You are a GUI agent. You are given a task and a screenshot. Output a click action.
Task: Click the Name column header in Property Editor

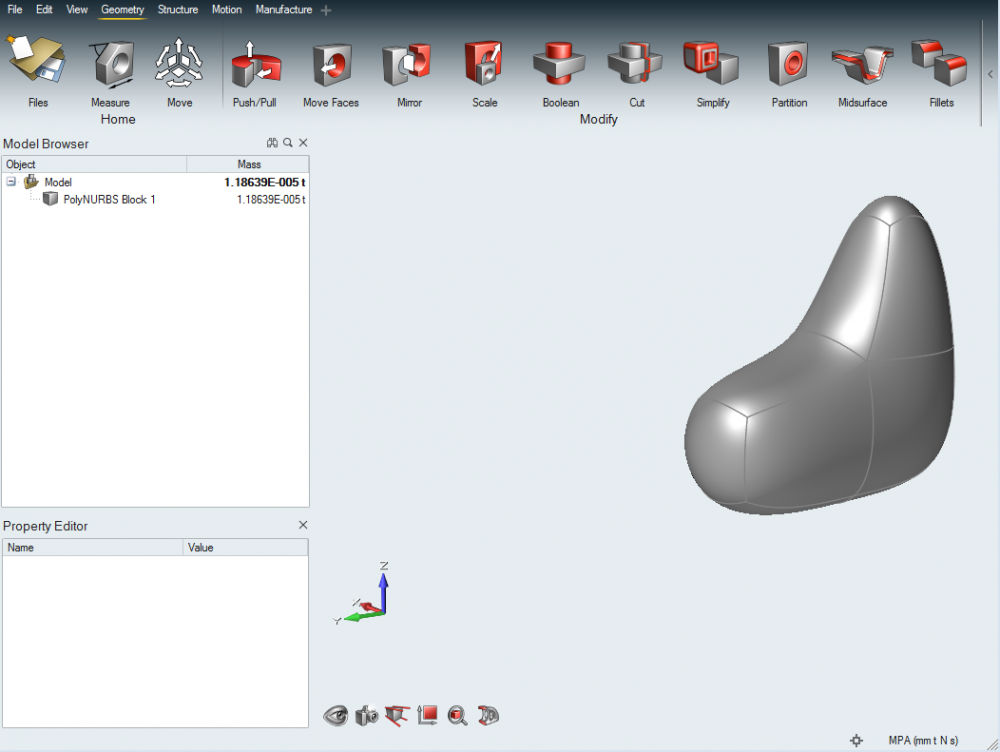[92, 547]
